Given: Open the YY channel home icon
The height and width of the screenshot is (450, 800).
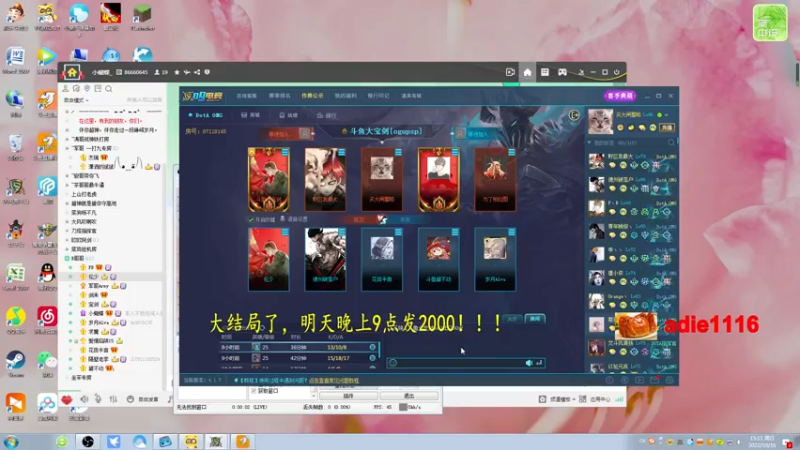Looking at the screenshot, I should coord(72,72).
